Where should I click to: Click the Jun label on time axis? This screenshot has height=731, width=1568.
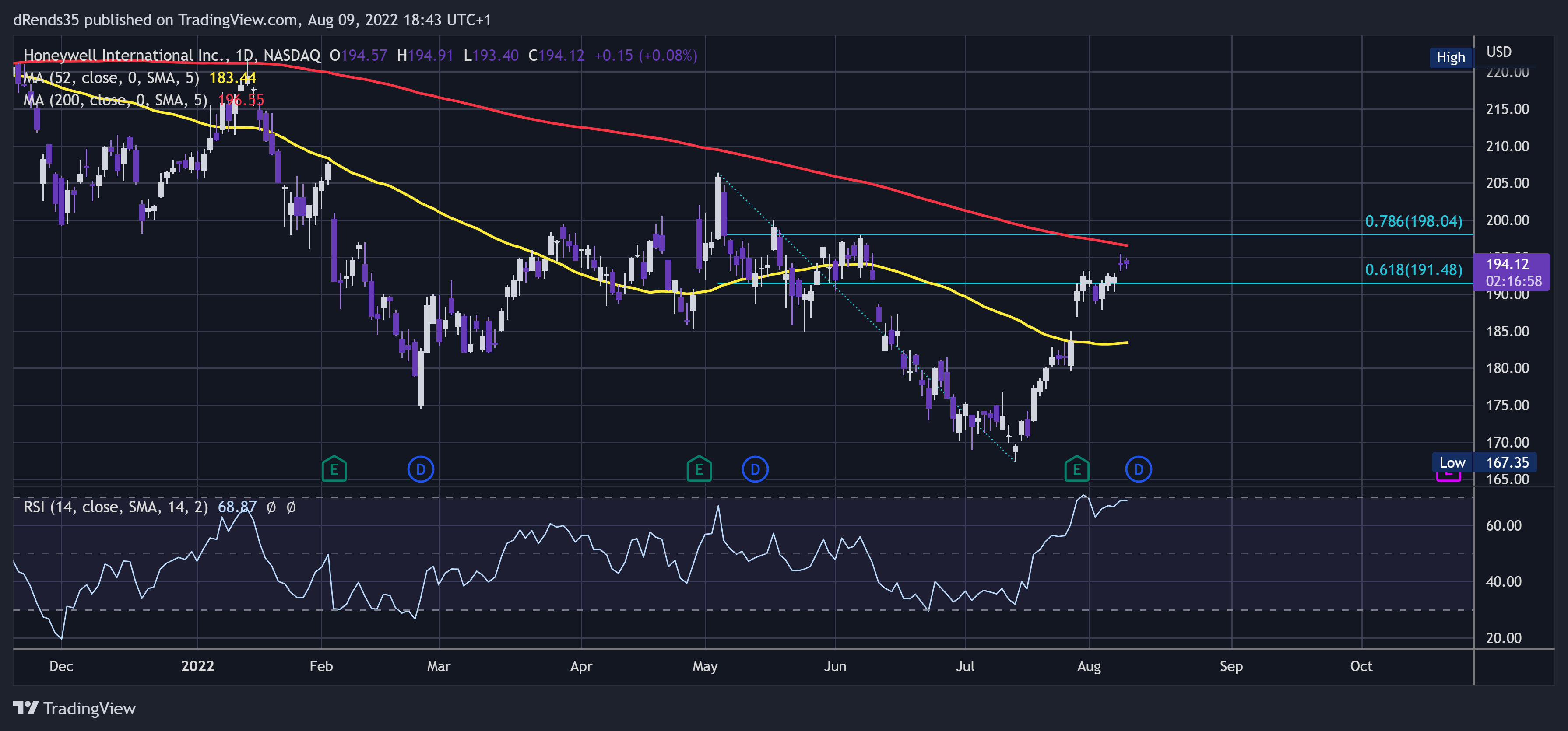tap(834, 666)
